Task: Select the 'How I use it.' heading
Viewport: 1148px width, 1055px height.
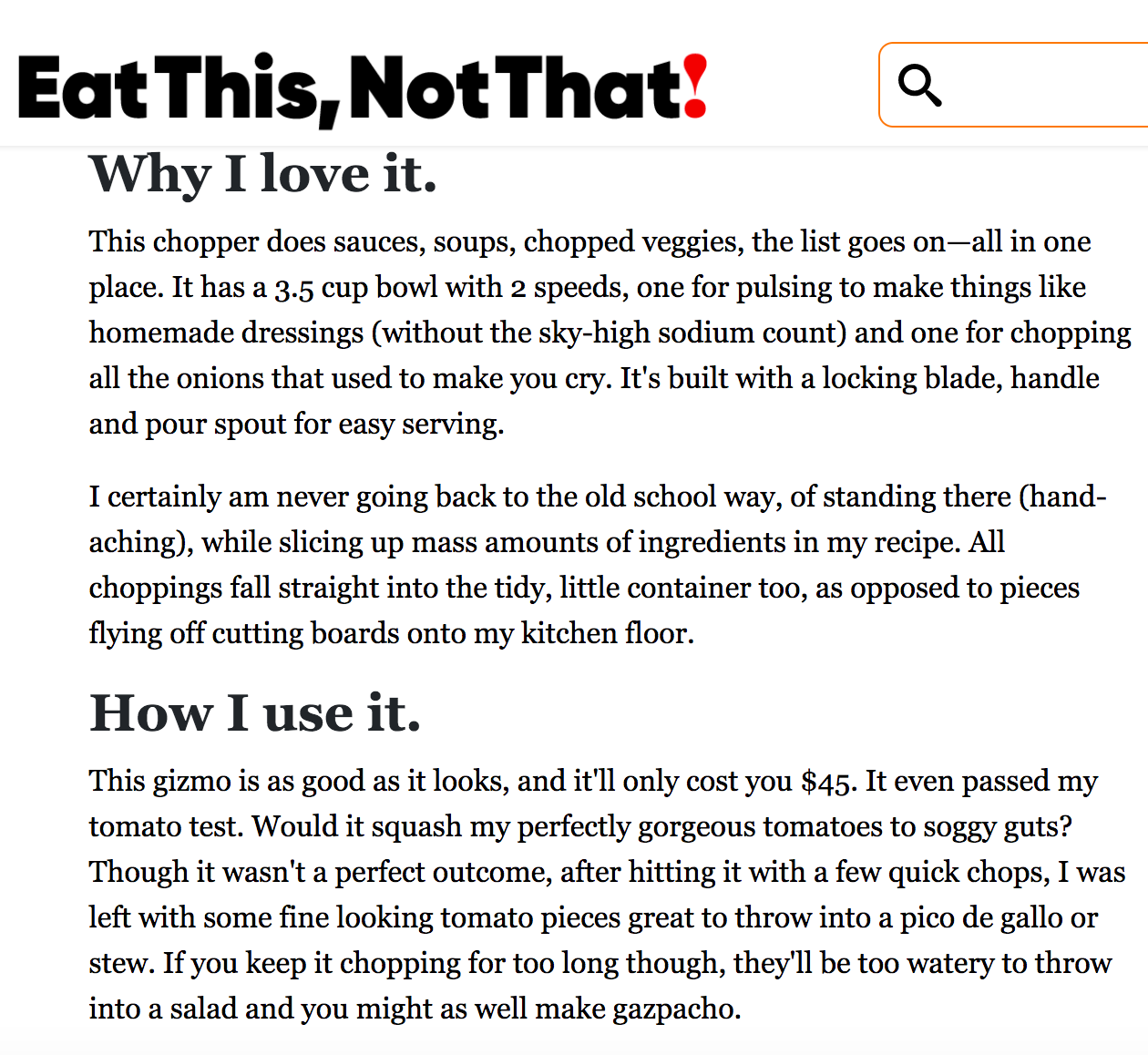Action: click(255, 712)
